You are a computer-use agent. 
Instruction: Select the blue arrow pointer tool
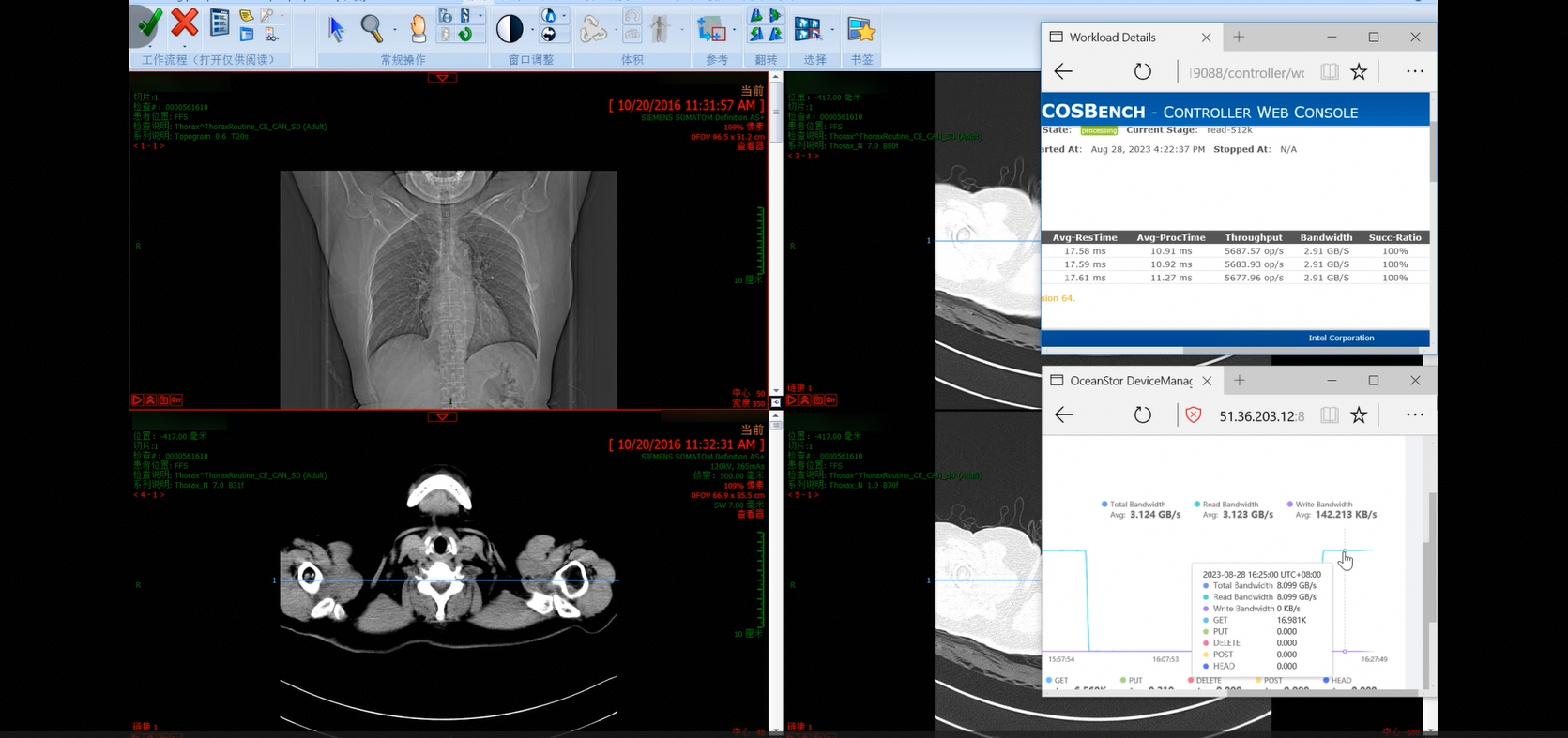336,29
